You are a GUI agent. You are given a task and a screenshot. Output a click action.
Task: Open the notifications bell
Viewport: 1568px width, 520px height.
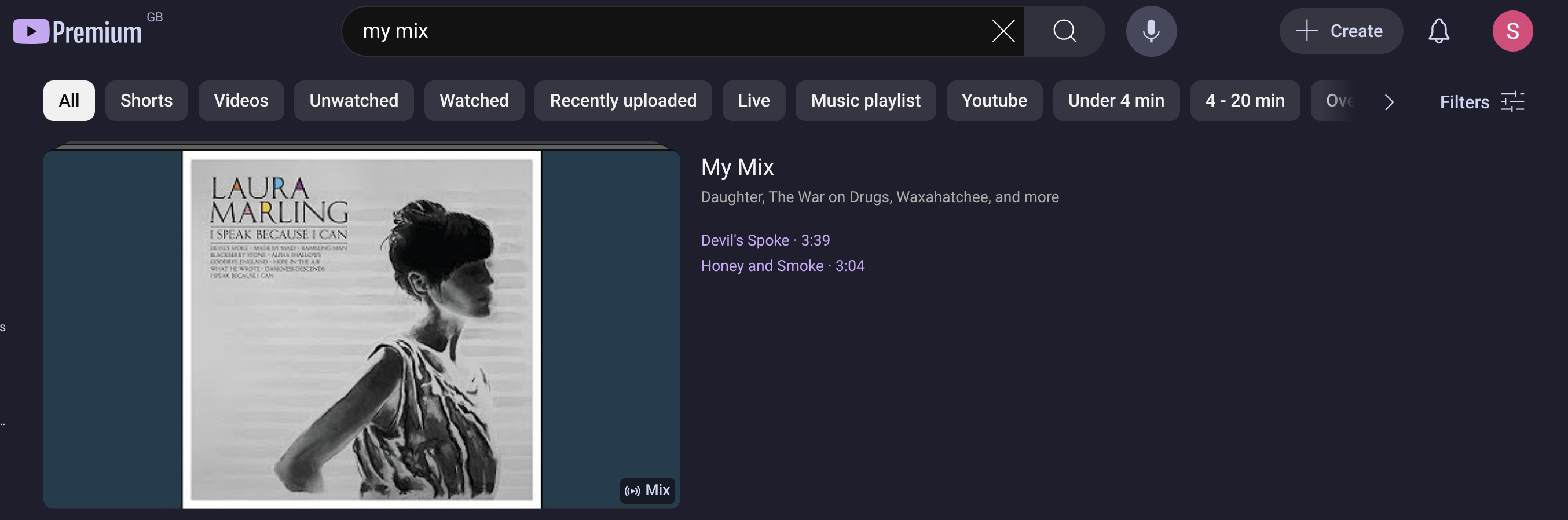tap(1438, 31)
